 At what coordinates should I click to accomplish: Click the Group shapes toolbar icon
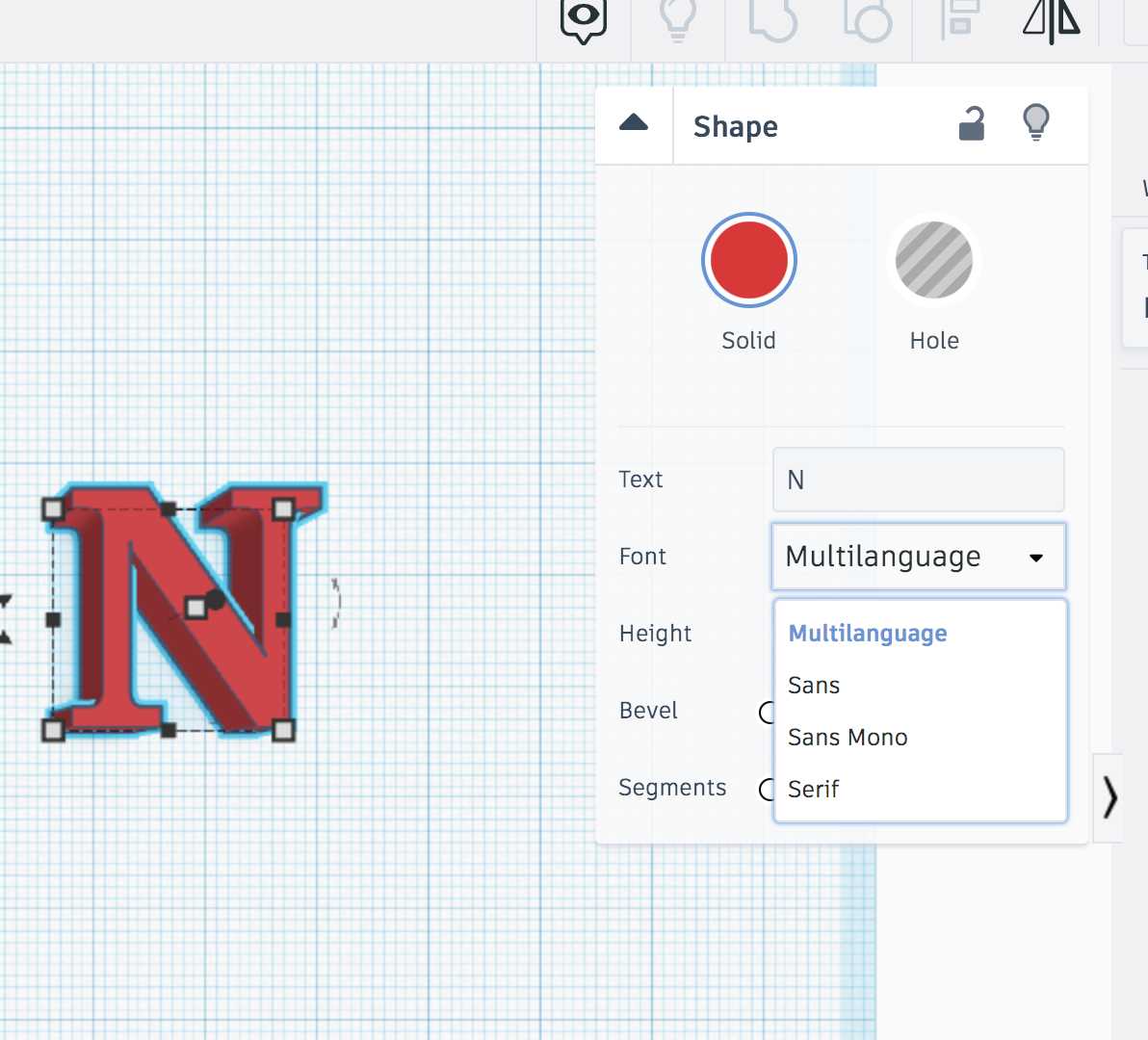[772, 20]
